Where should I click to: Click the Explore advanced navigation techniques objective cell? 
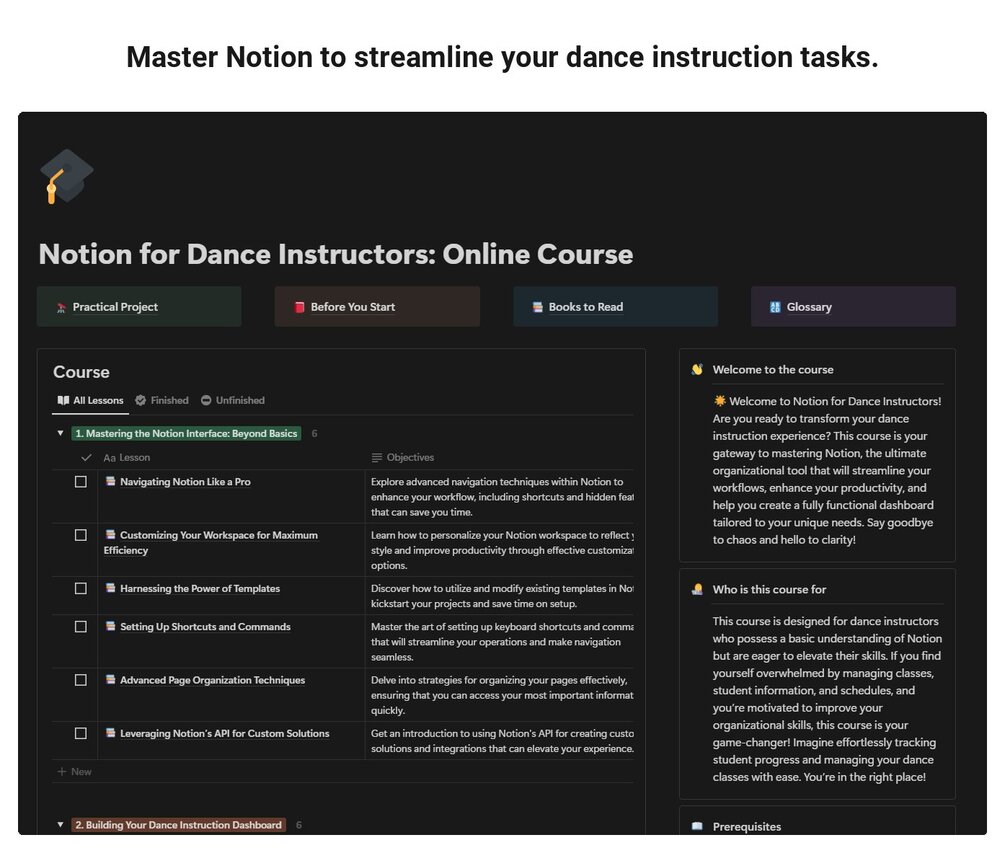coord(499,497)
